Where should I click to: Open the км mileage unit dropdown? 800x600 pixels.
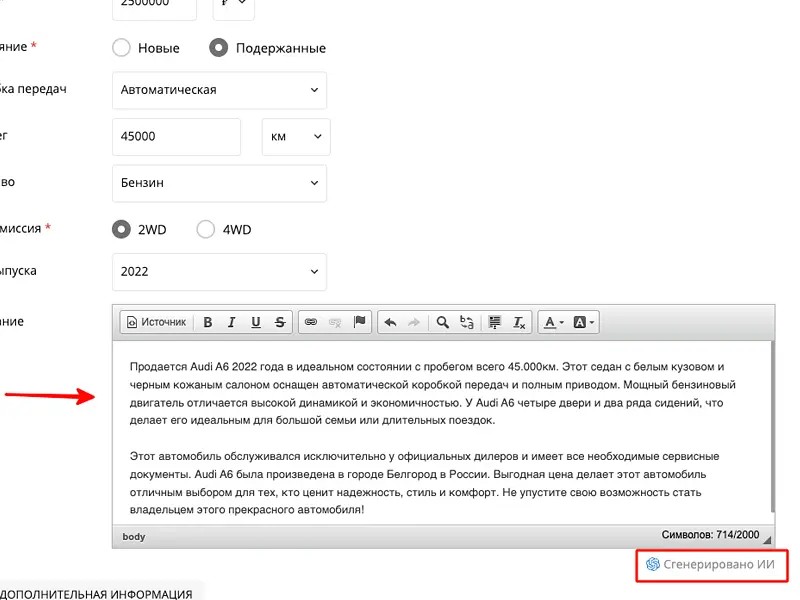tap(296, 137)
